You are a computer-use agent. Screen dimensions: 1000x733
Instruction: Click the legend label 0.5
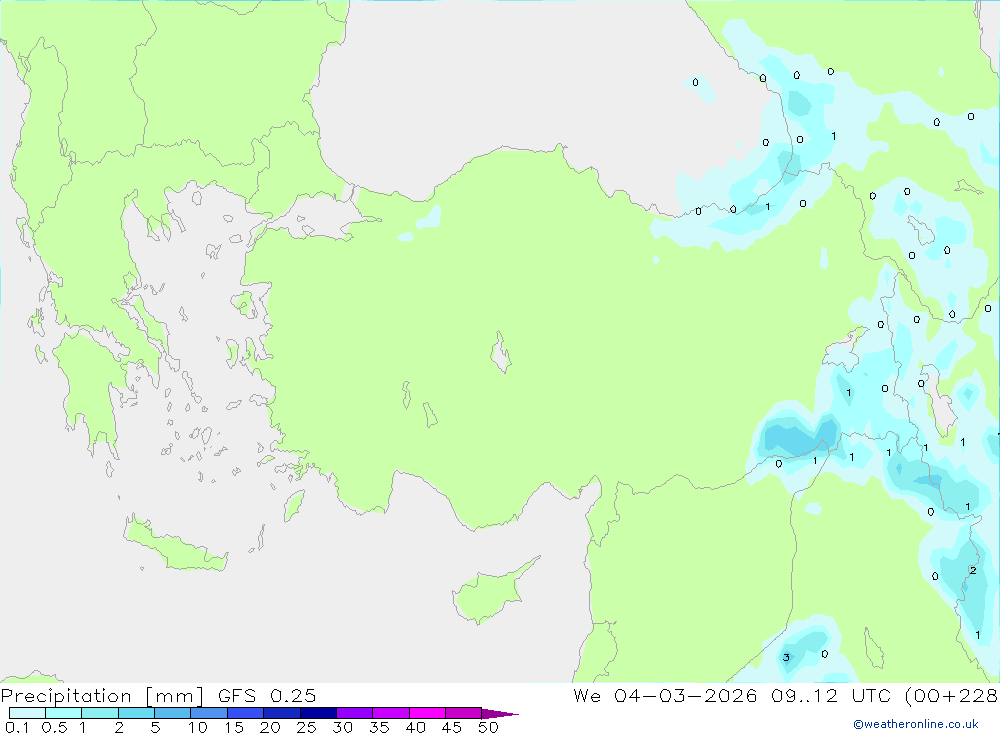pyautogui.click(x=54, y=727)
